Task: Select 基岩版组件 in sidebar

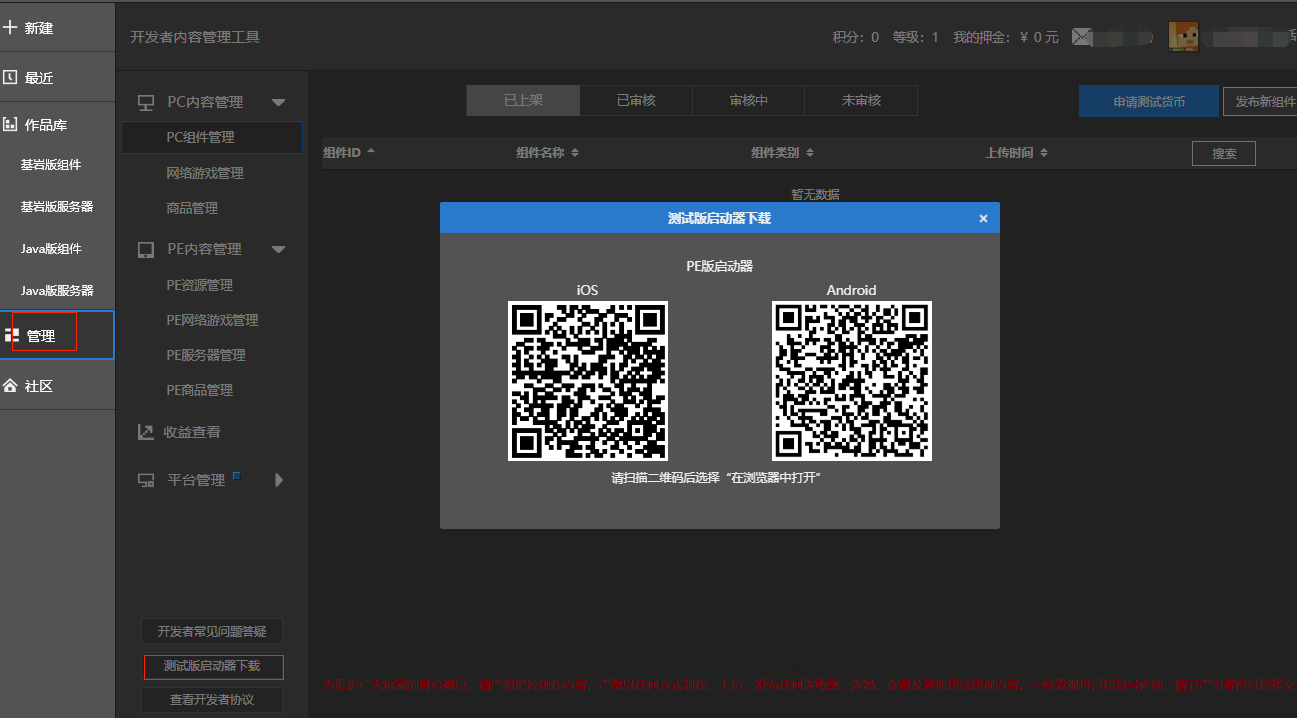Action: 51,165
